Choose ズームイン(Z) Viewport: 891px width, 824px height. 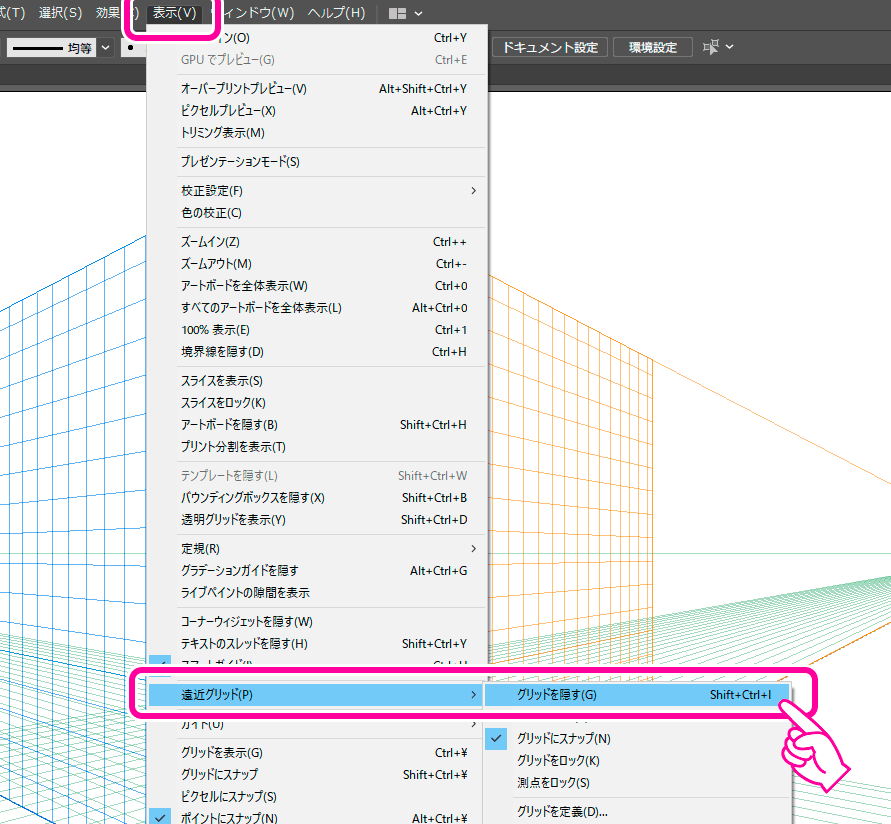tap(317, 242)
